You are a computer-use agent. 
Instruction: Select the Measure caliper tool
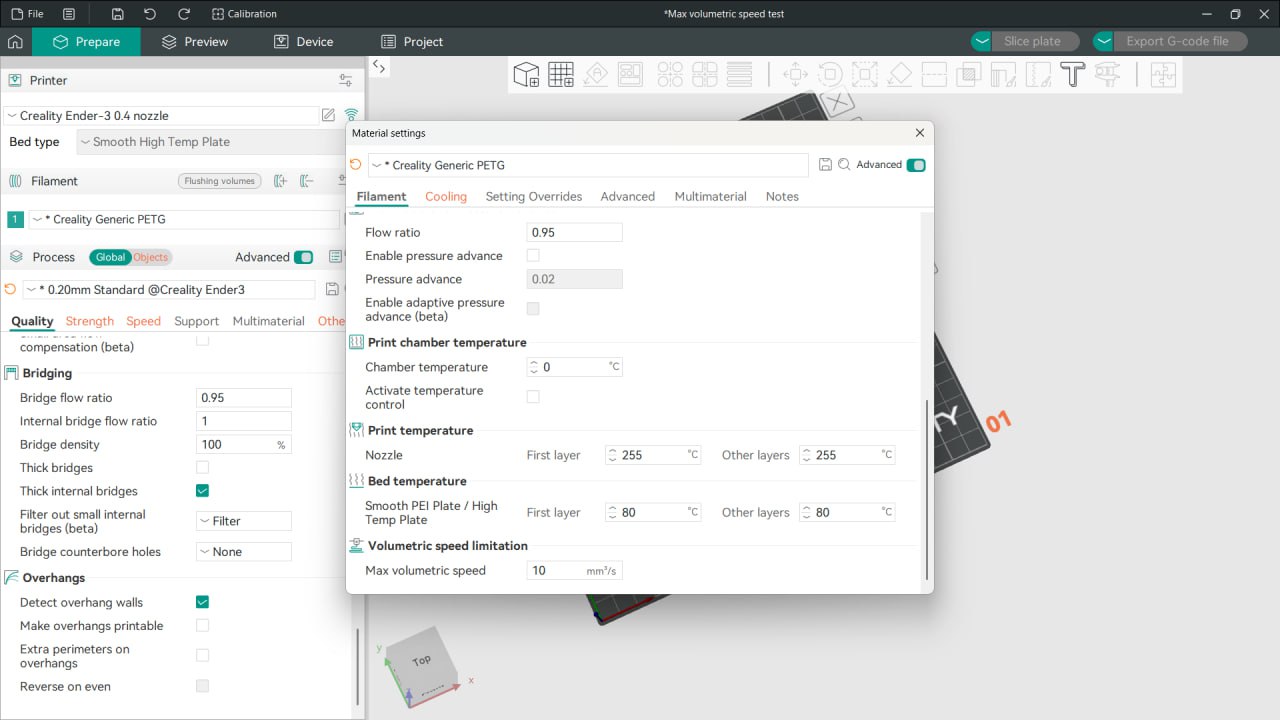pyautogui.click(x=1107, y=75)
